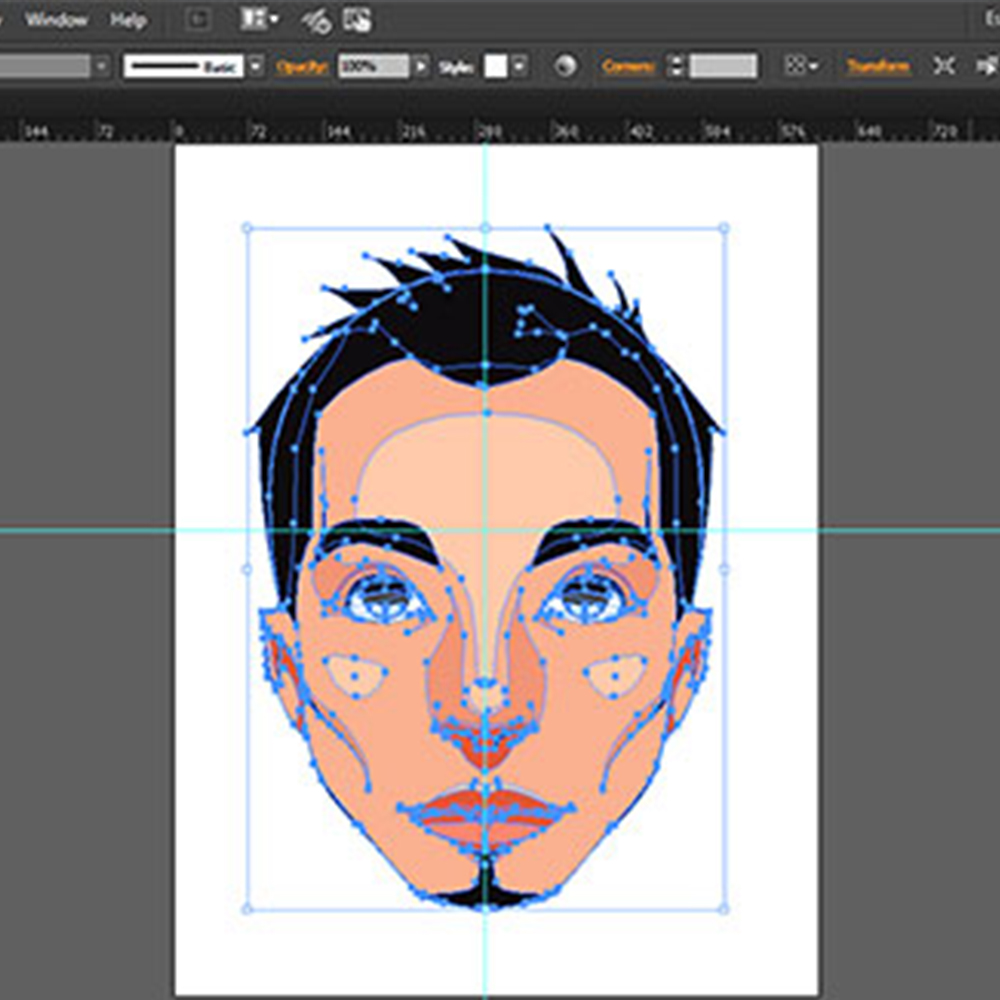Click the graphic Style swatch
Screen dimensions: 1000x1000
click(x=496, y=66)
